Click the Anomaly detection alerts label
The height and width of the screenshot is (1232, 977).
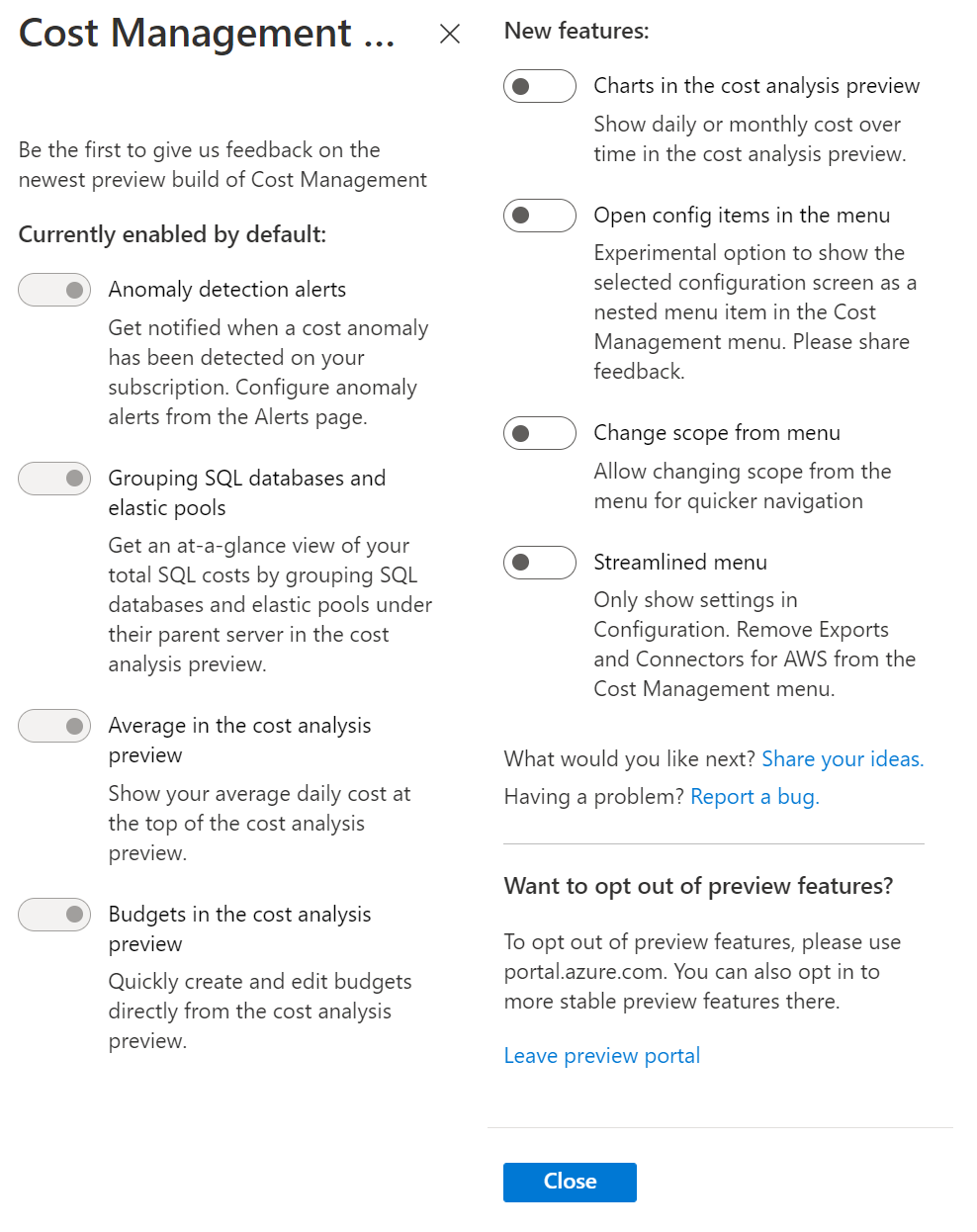(x=227, y=290)
